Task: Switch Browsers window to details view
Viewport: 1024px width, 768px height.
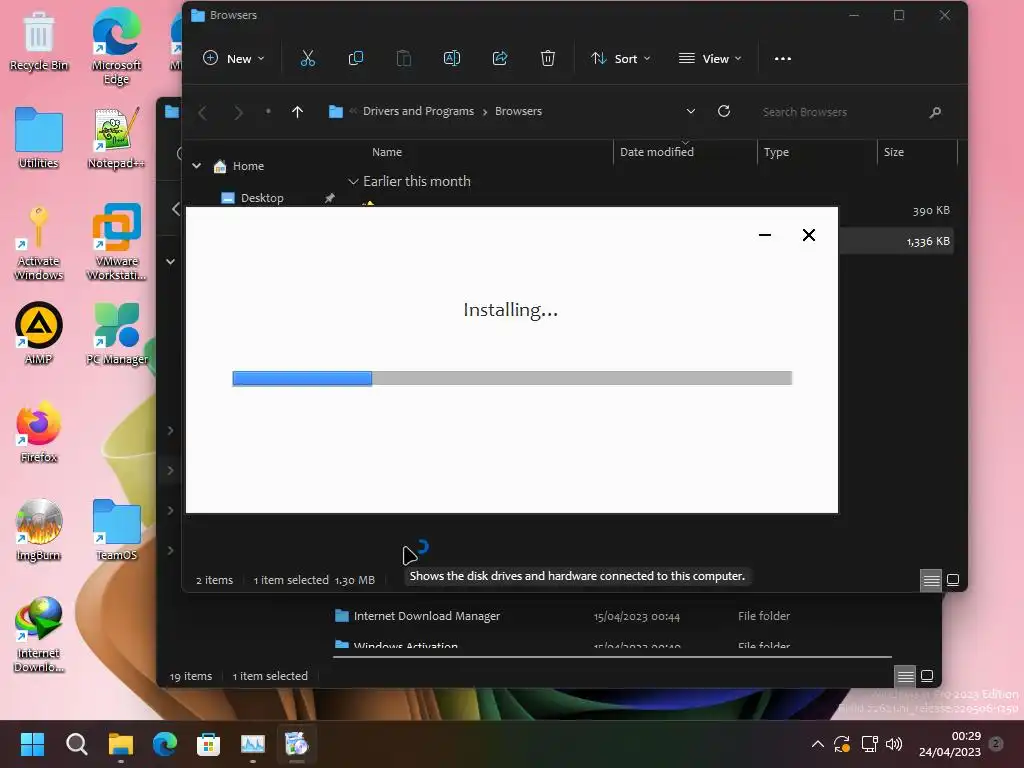Action: 931,579
